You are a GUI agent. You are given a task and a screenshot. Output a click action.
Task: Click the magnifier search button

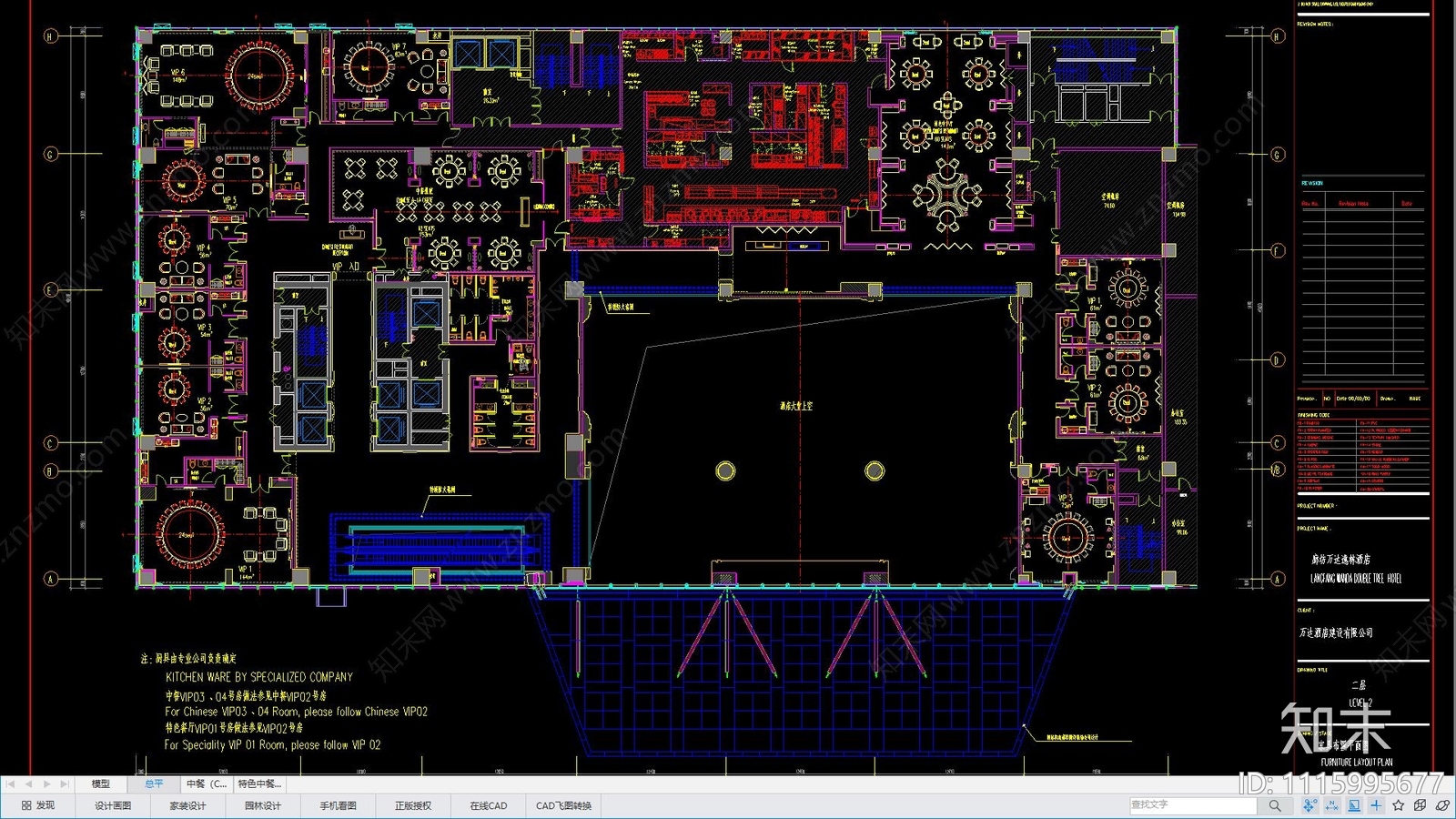(x=1275, y=805)
